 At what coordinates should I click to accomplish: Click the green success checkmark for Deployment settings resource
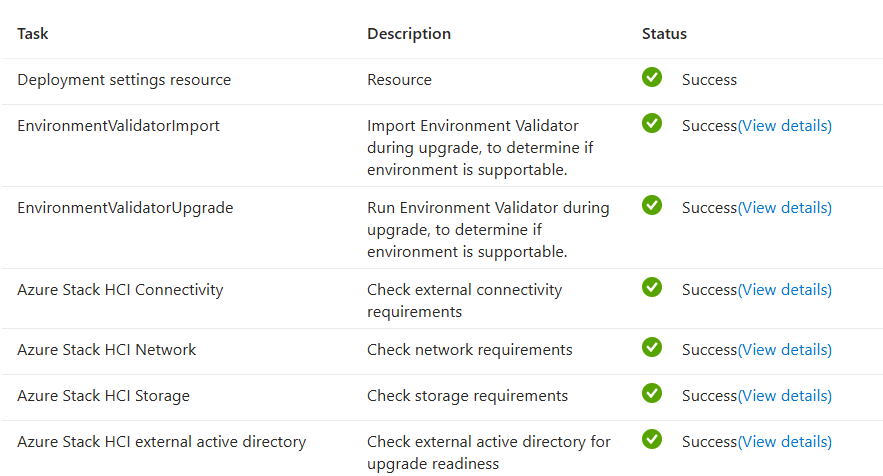(x=652, y=77)
